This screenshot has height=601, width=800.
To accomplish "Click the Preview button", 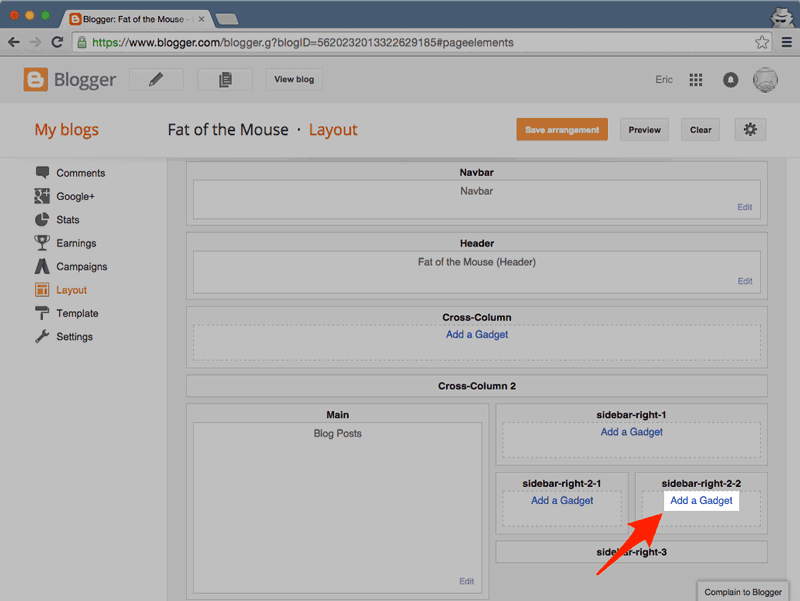I will (x=644, y=130).
